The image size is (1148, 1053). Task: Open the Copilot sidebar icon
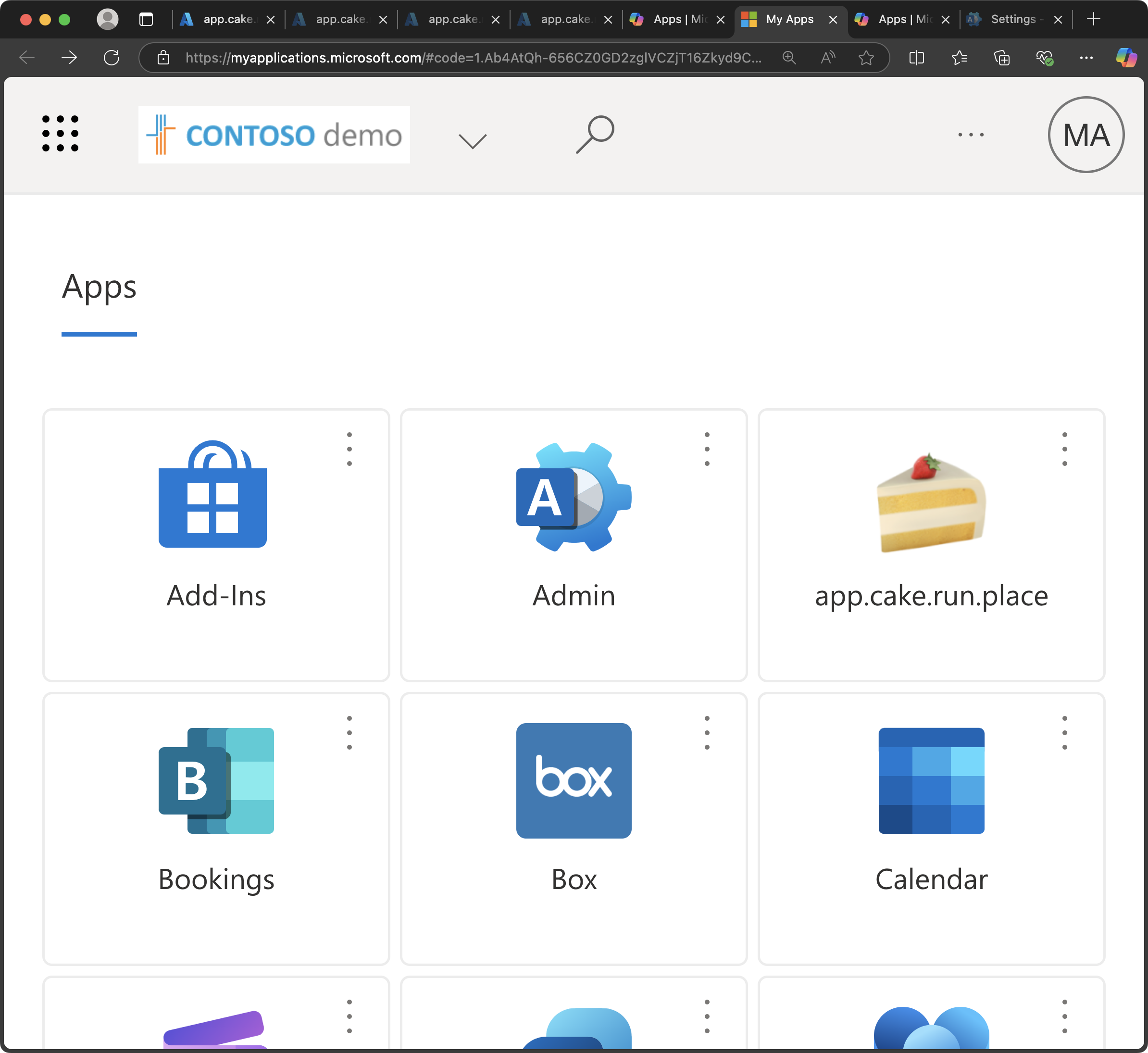pyautogui.click(x=1126, y=58)
